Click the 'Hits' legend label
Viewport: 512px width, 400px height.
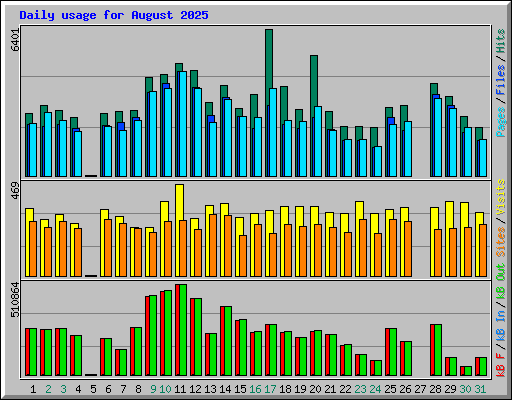point(501,41)
